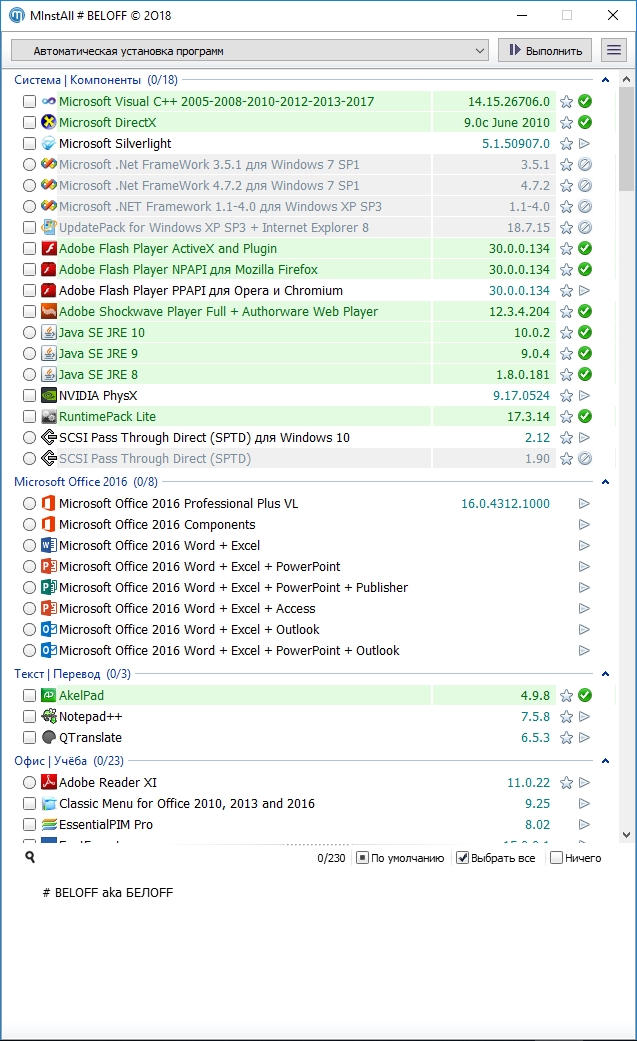Screen dimensions: 637x1041
Task: Click the play arrow for Microsoft Silverlight
Action: click(x=585, y=143)
